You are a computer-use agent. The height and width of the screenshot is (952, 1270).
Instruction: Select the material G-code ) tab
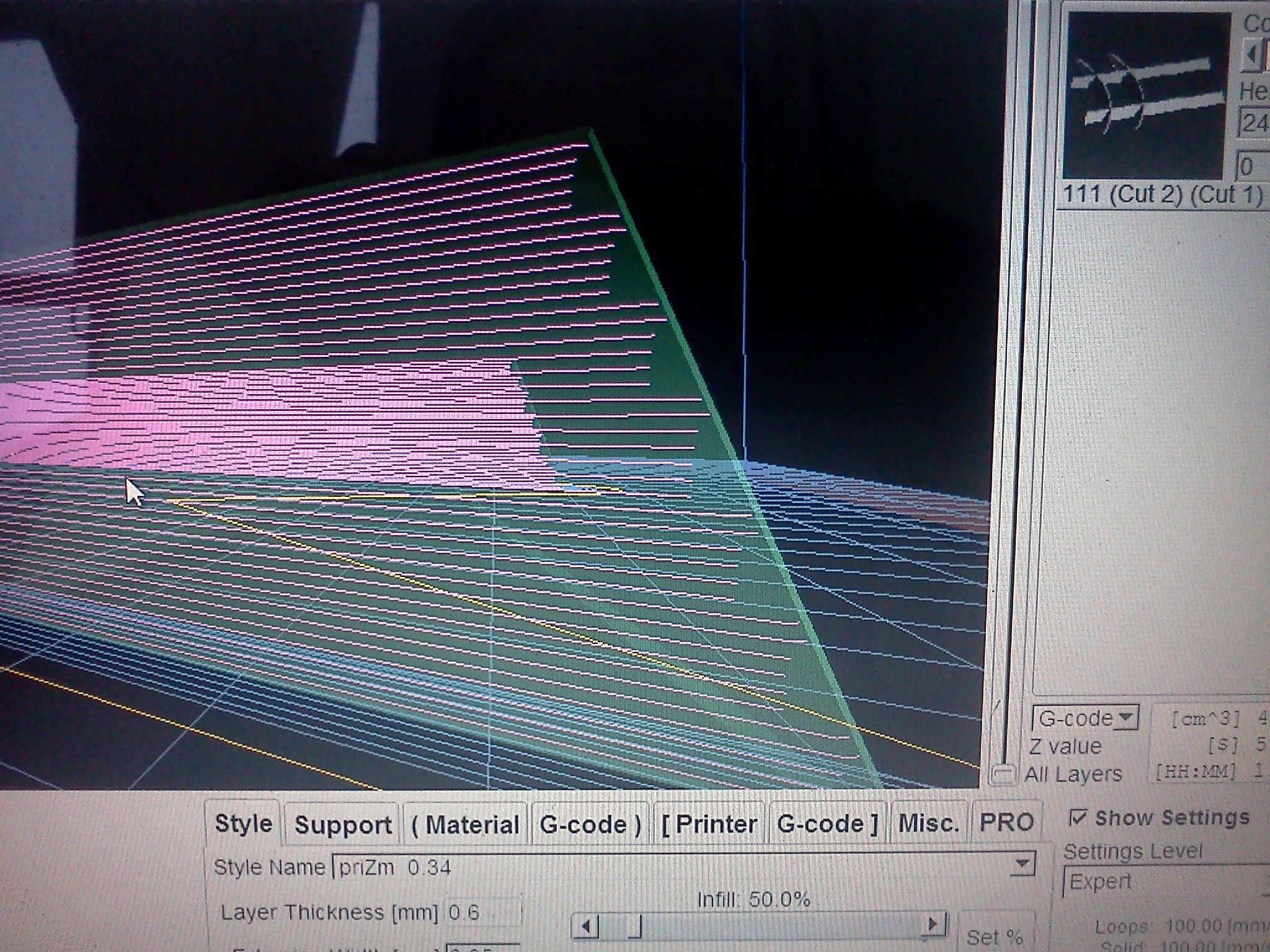(590, 824)
